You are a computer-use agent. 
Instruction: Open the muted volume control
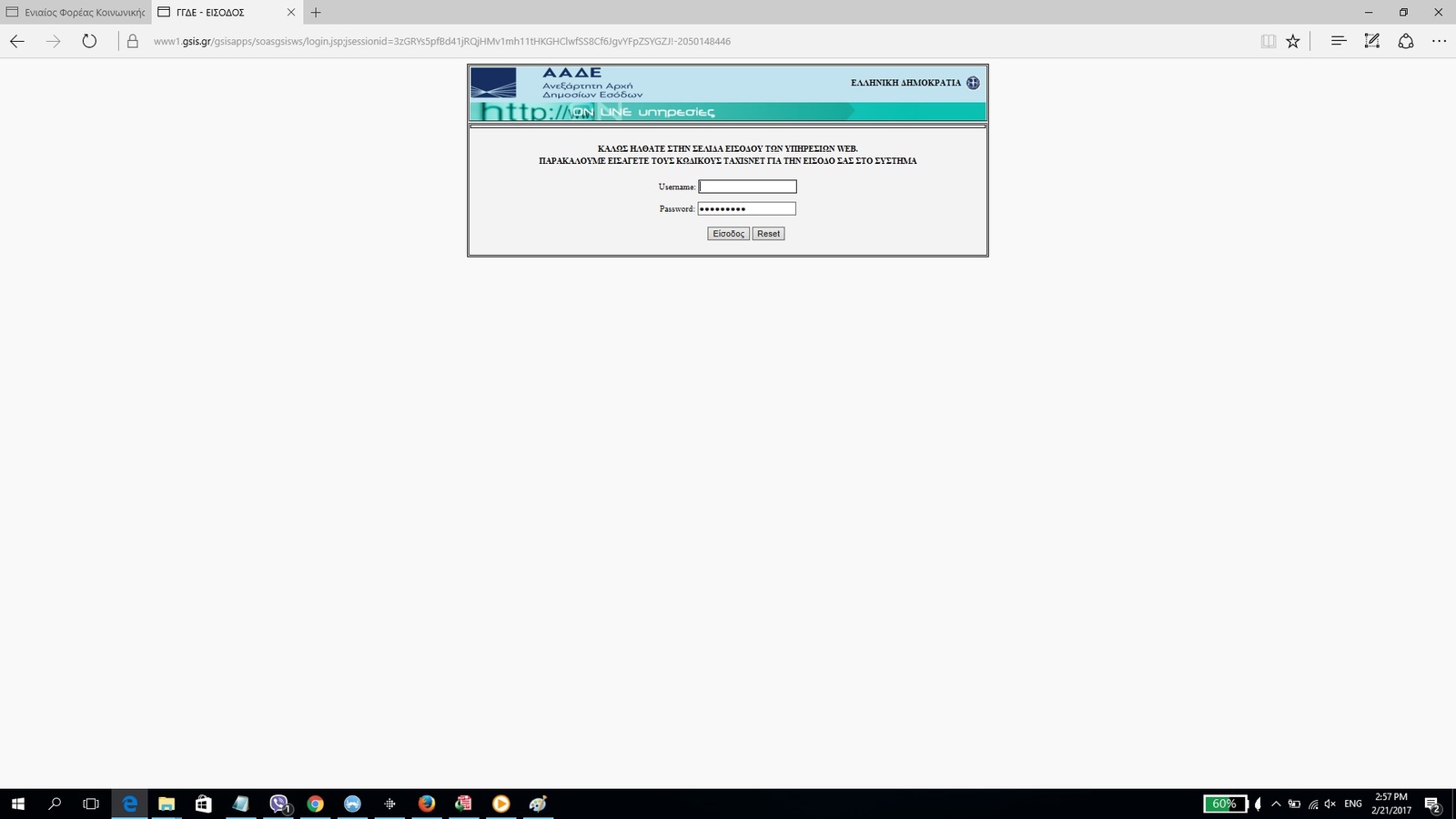point(1330,804)
